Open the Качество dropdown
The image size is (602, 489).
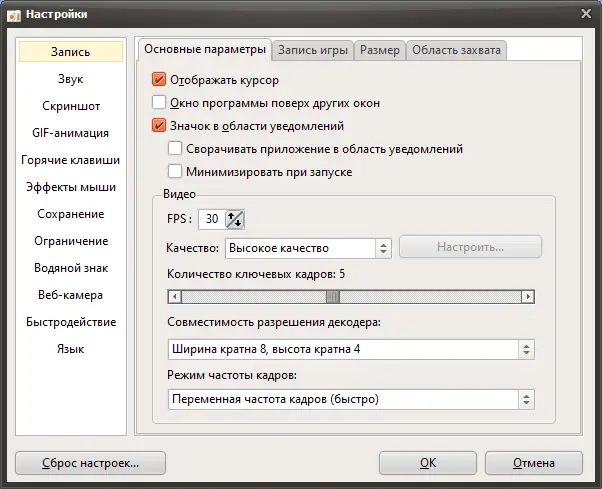[x=307, y=247]
